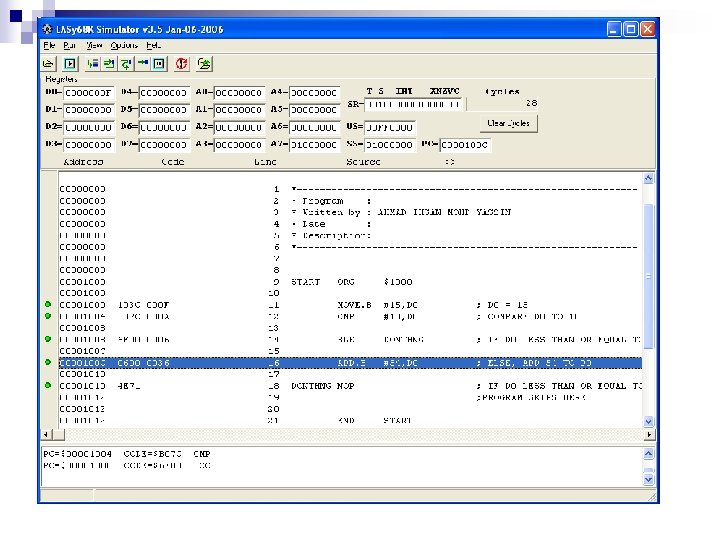
Task: Reset the program with the red icon
Action: point(181,64)
